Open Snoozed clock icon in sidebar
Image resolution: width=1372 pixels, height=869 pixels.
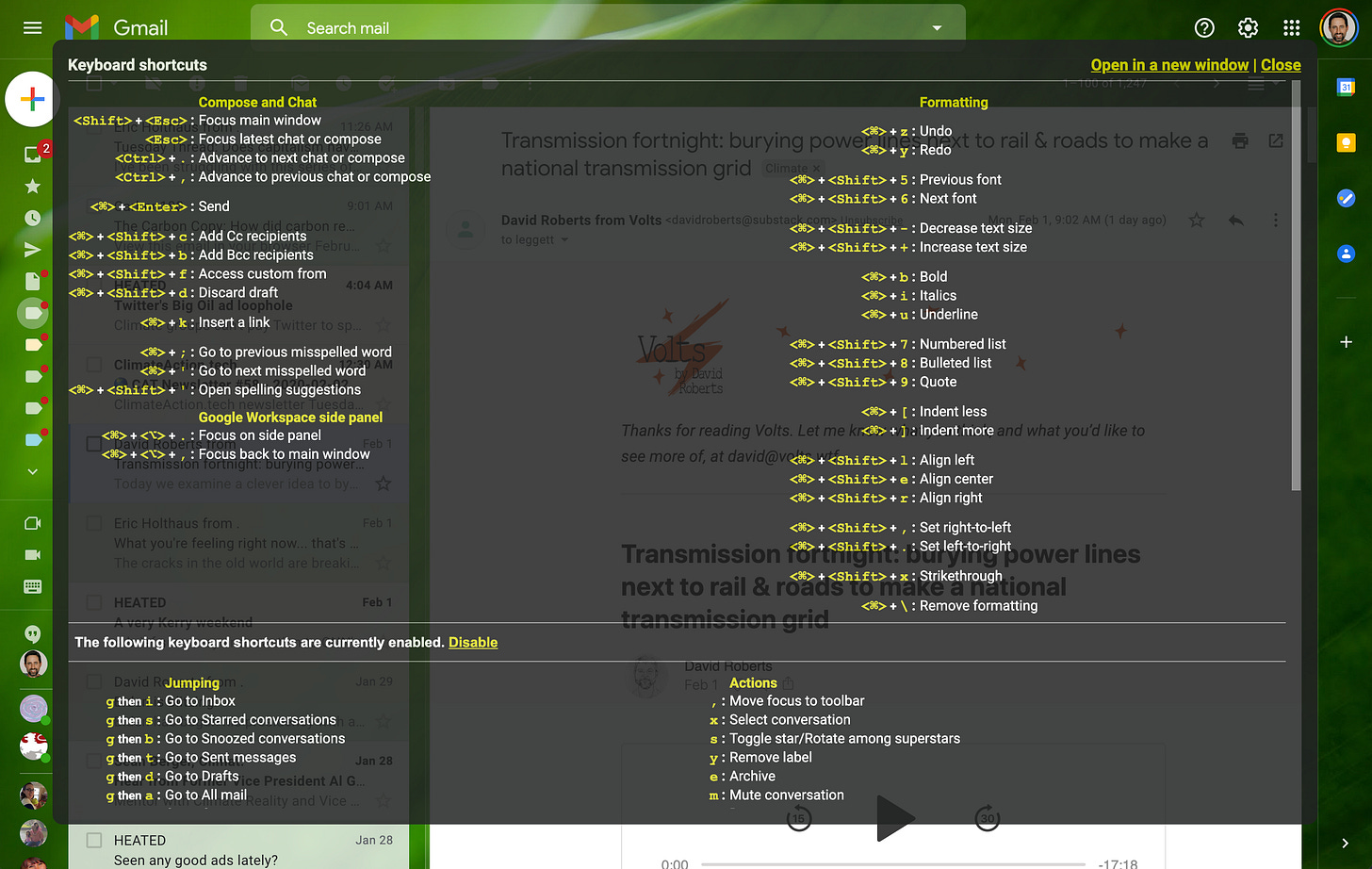tap(32, 218)
